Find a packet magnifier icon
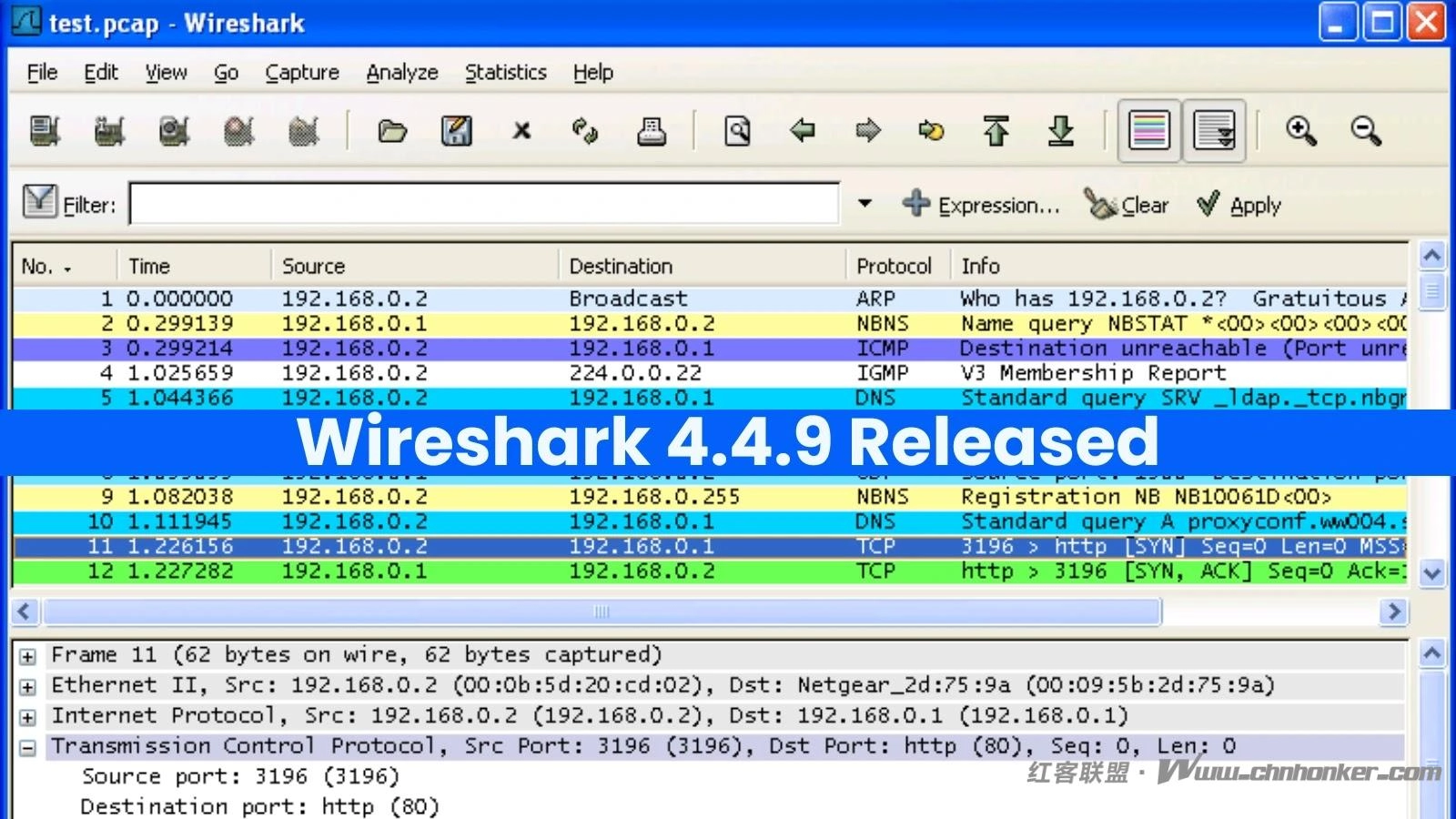Screen dimensions: 1456x819 738,131
